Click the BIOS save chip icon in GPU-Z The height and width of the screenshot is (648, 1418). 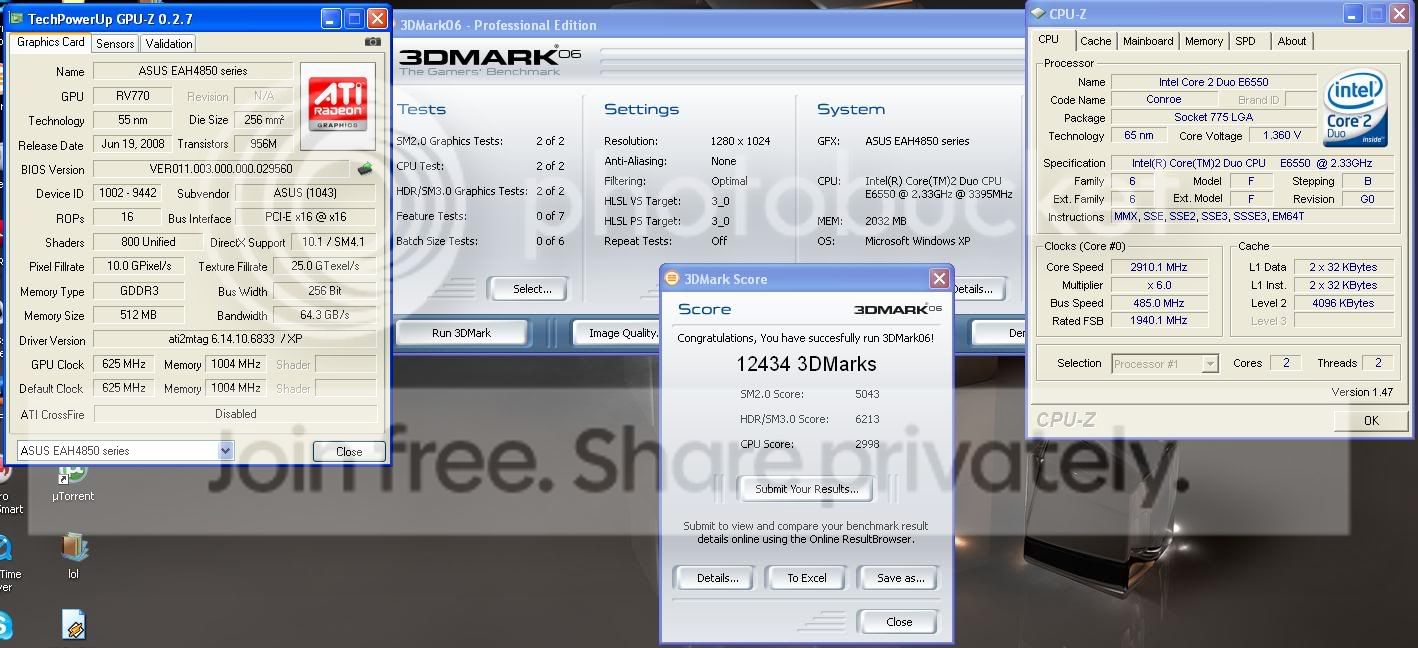pyautogui.click(x=365, y=169)
